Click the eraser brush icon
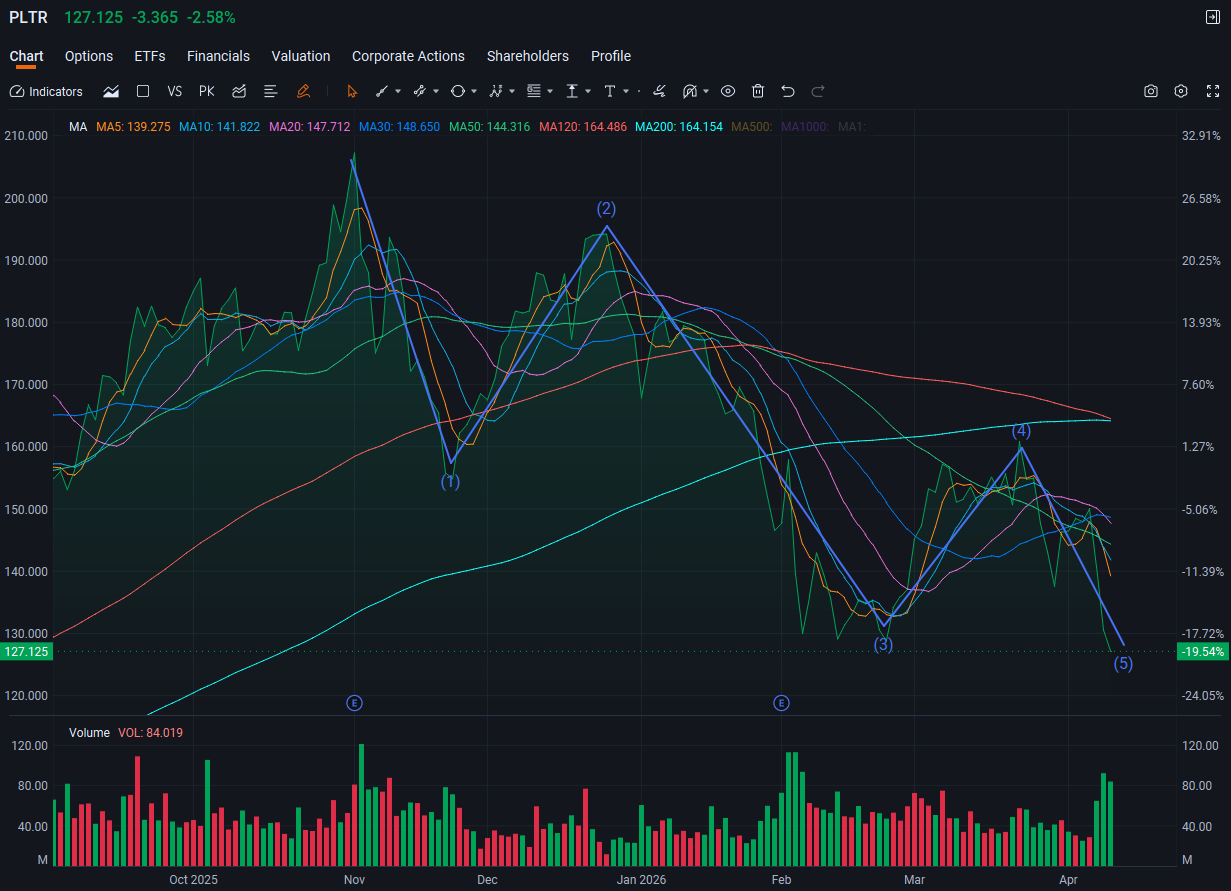Viewport: 1231px width, 891px height. click(659, 91)
